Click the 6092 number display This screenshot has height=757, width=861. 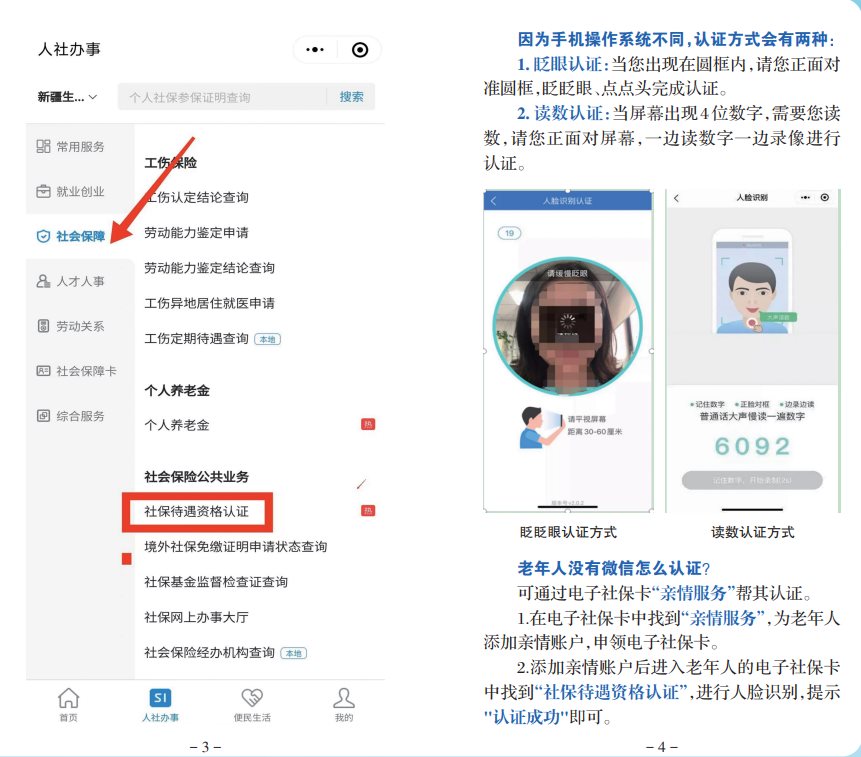[x=752, y=446]
